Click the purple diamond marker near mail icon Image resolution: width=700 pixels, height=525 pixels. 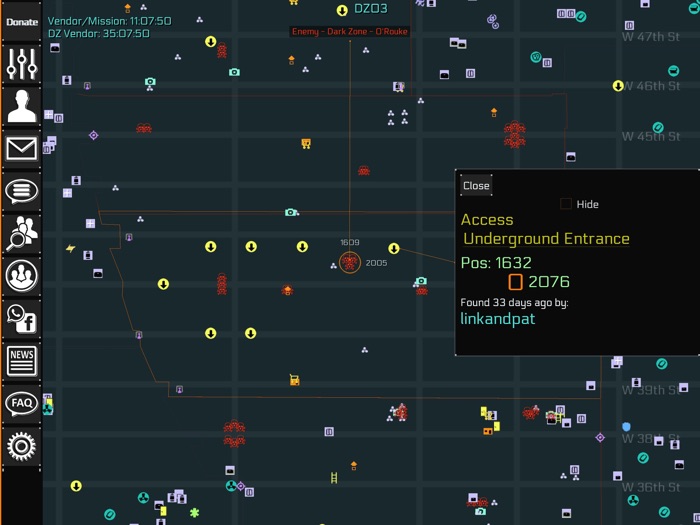[93, 135]
